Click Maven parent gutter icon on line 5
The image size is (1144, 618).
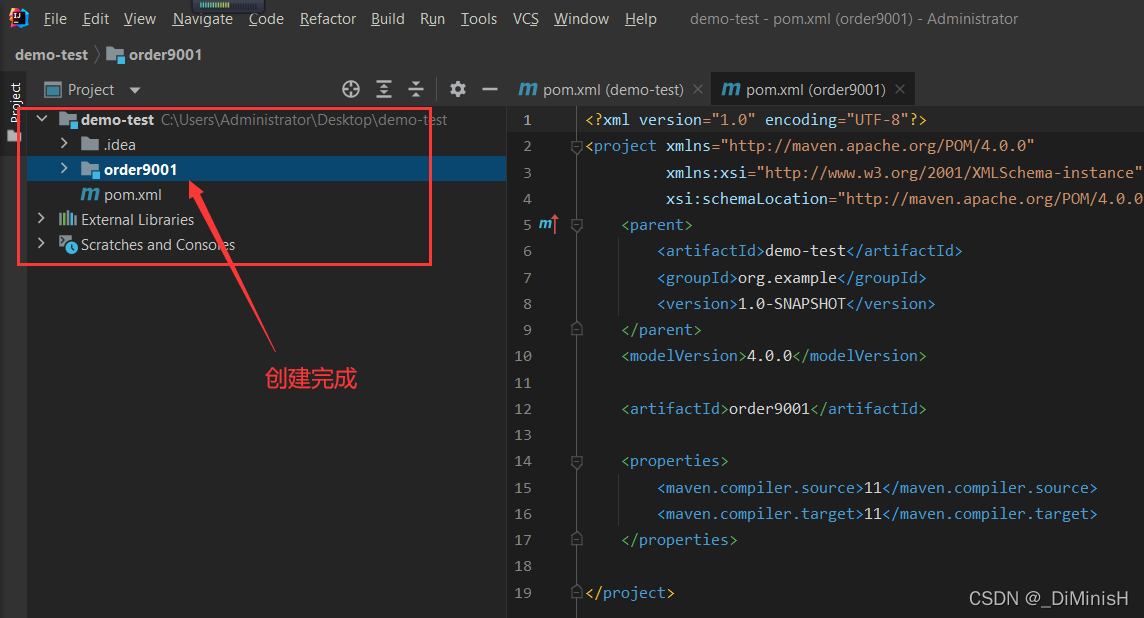549,224
